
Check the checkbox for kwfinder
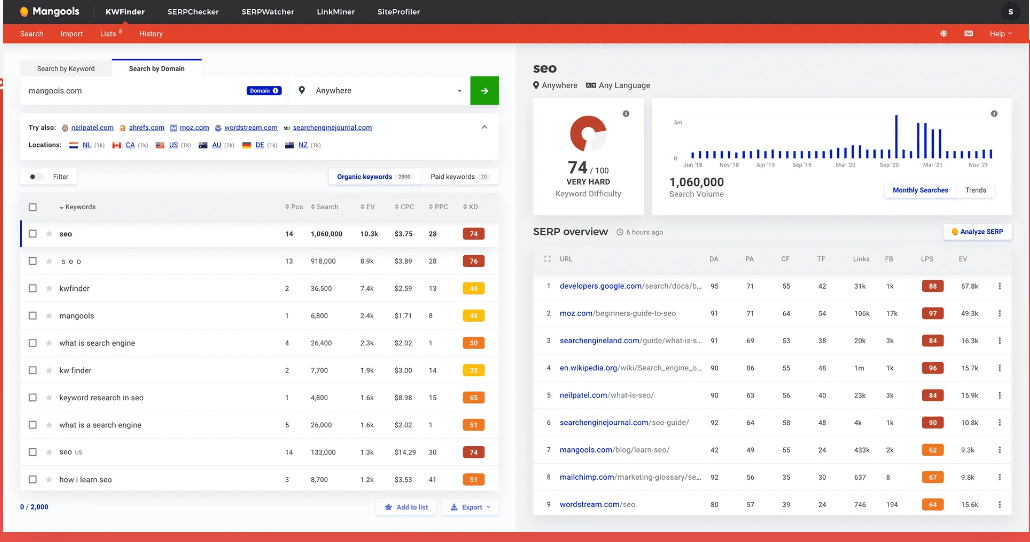coord(33,288)
